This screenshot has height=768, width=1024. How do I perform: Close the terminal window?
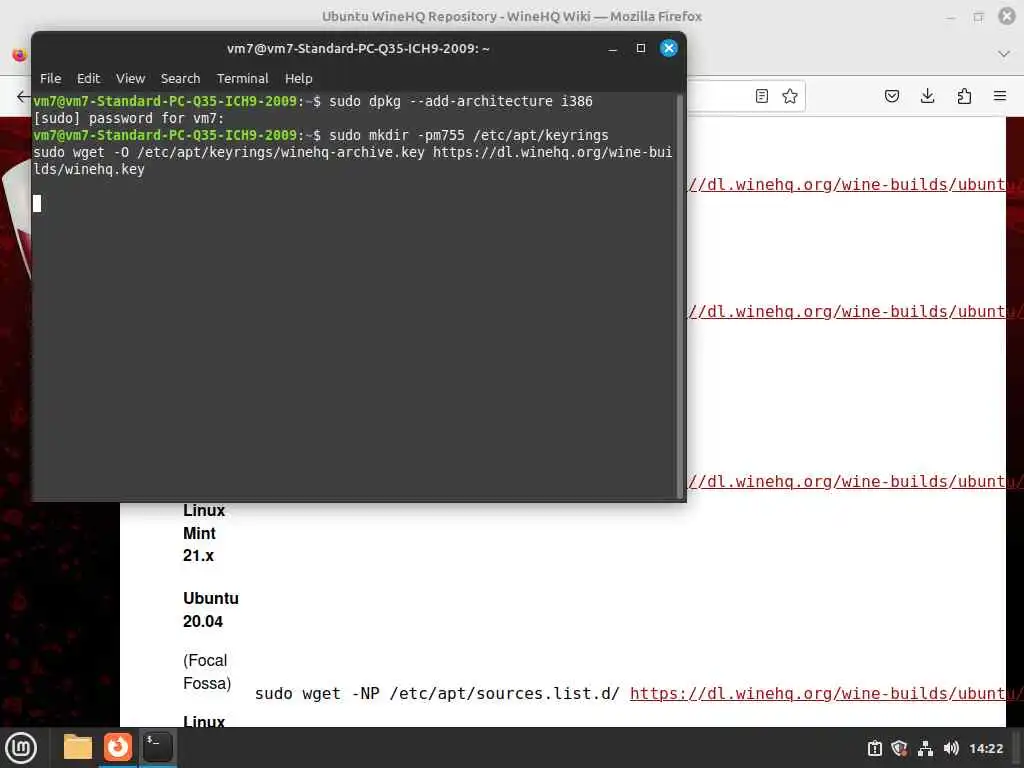pos(668,48)
